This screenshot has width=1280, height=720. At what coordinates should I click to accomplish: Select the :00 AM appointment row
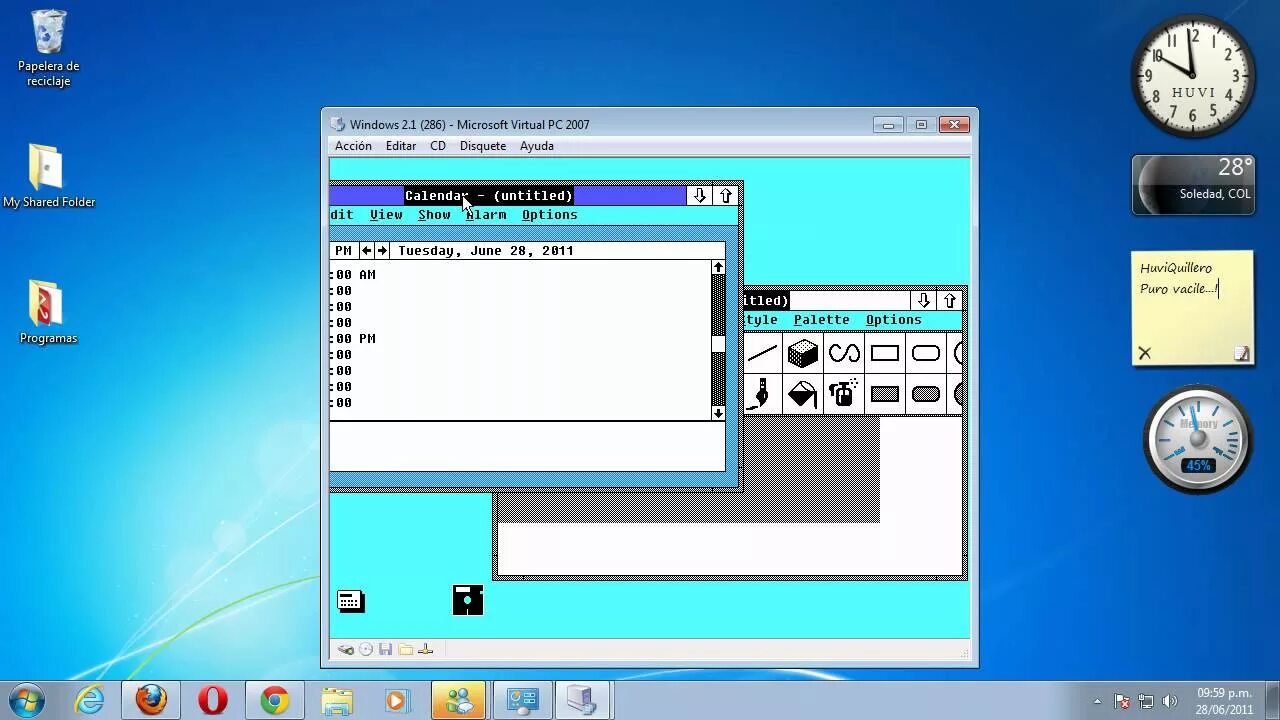[x=520, y=275]
